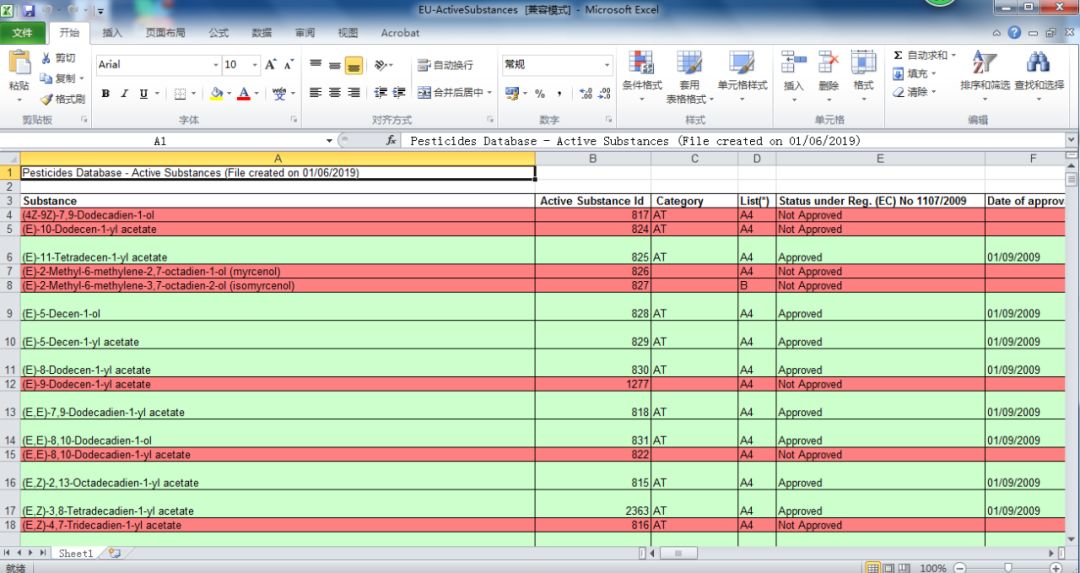This screenshot has height=573, width=1080.
Task: Expand the font size dropdown
Action: [x=256, y=65]
